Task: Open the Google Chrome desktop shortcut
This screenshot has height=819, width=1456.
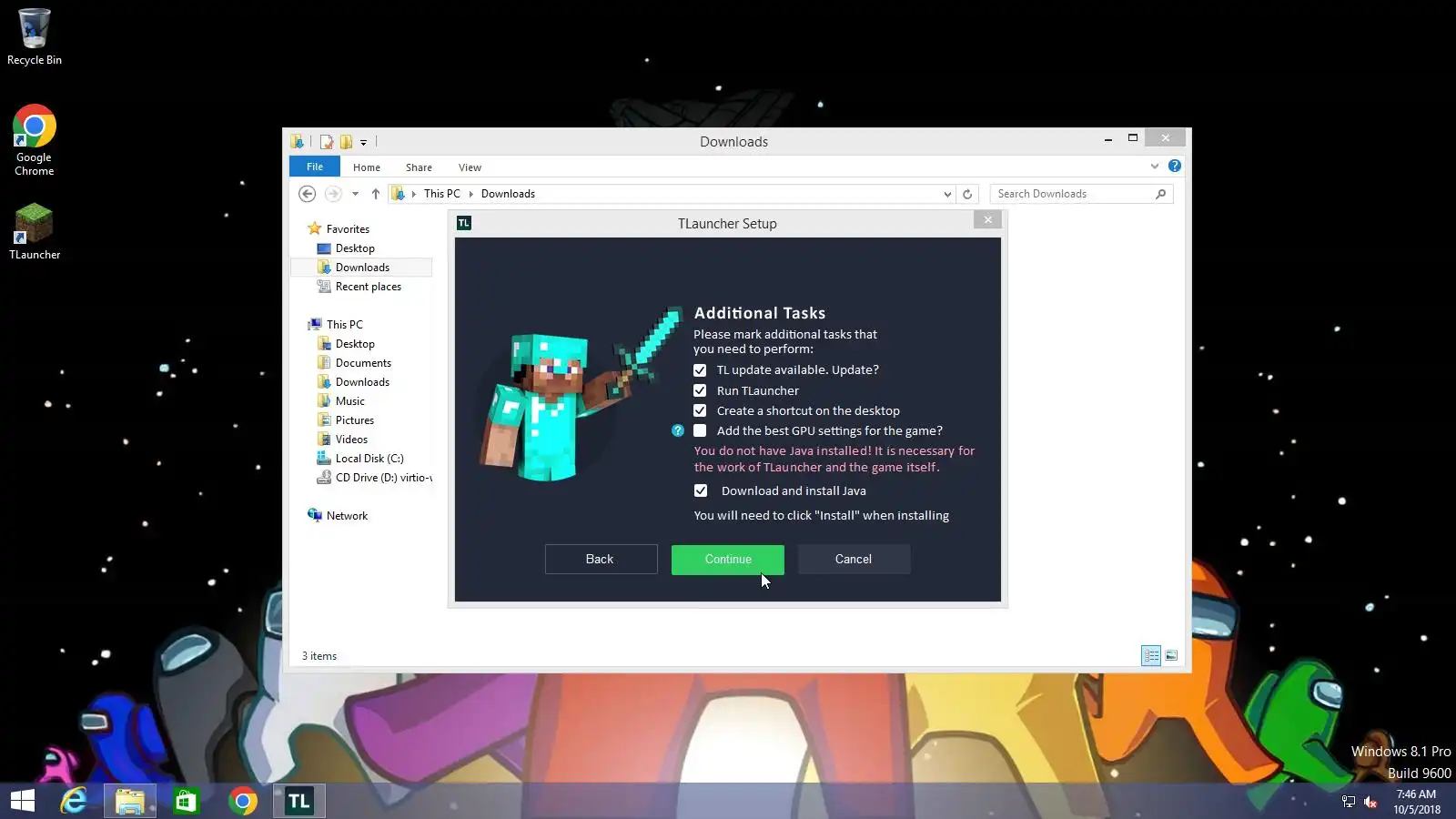Action: pyautogui.click(x=35, y=141)
